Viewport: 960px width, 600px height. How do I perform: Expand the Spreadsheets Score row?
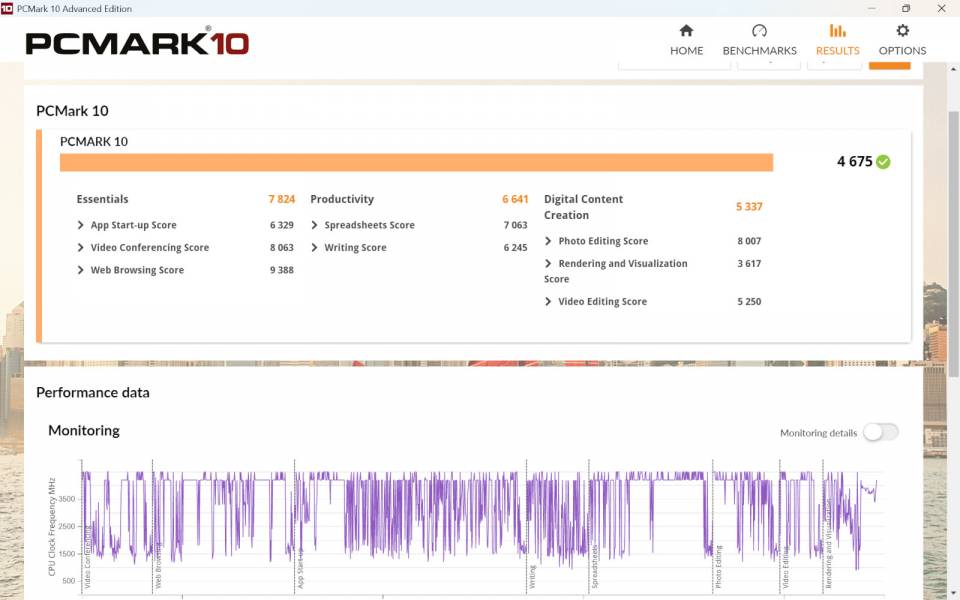314,225
